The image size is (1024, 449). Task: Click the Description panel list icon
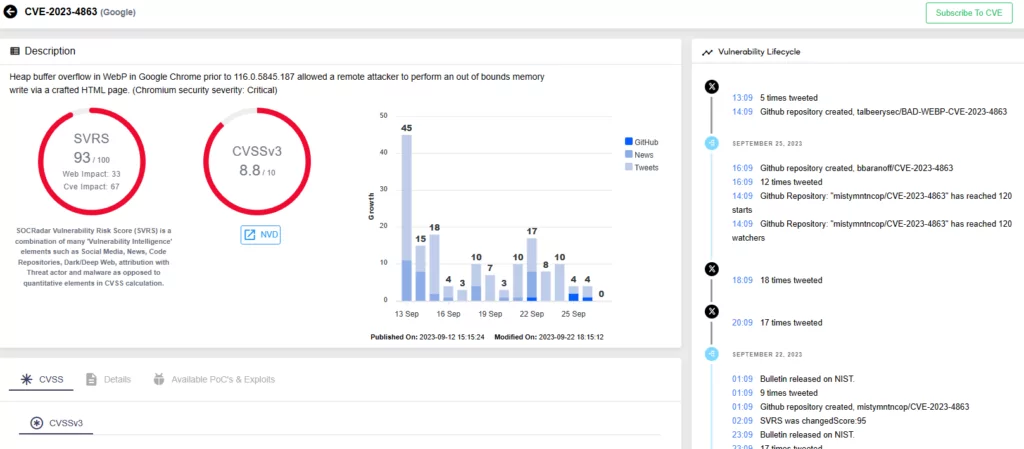[14, 51]
